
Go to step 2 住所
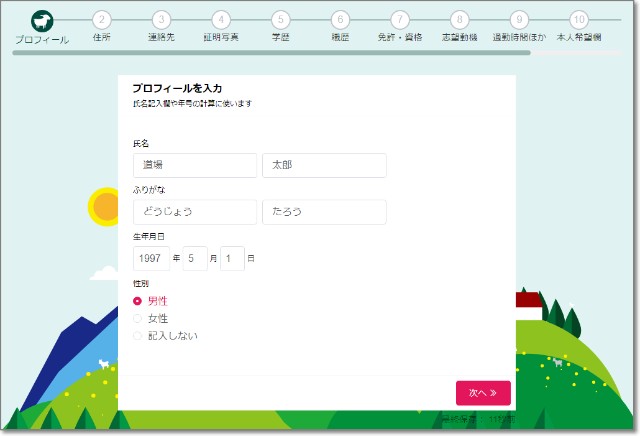[x=101, y=20]
